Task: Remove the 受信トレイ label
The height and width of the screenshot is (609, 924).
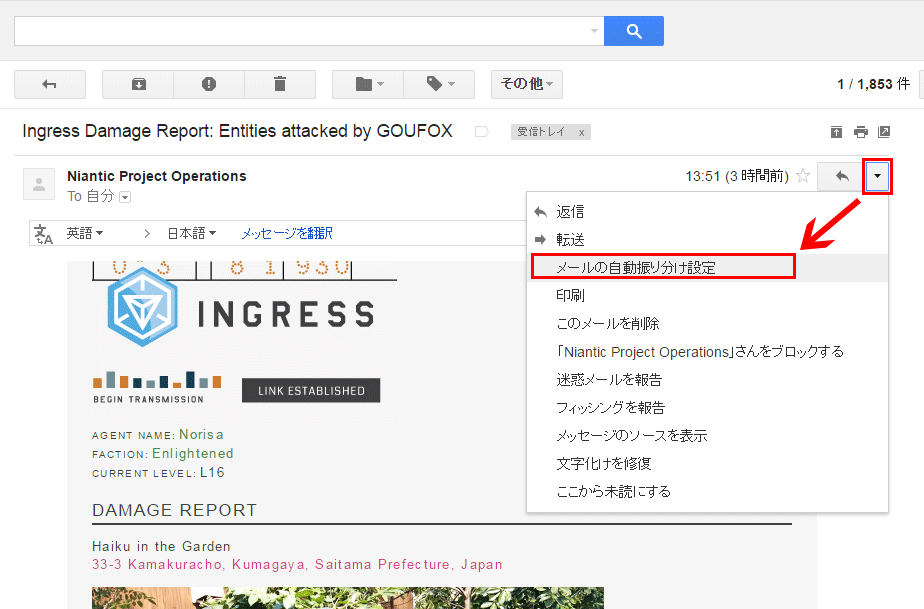Action: tap(582, 132)
